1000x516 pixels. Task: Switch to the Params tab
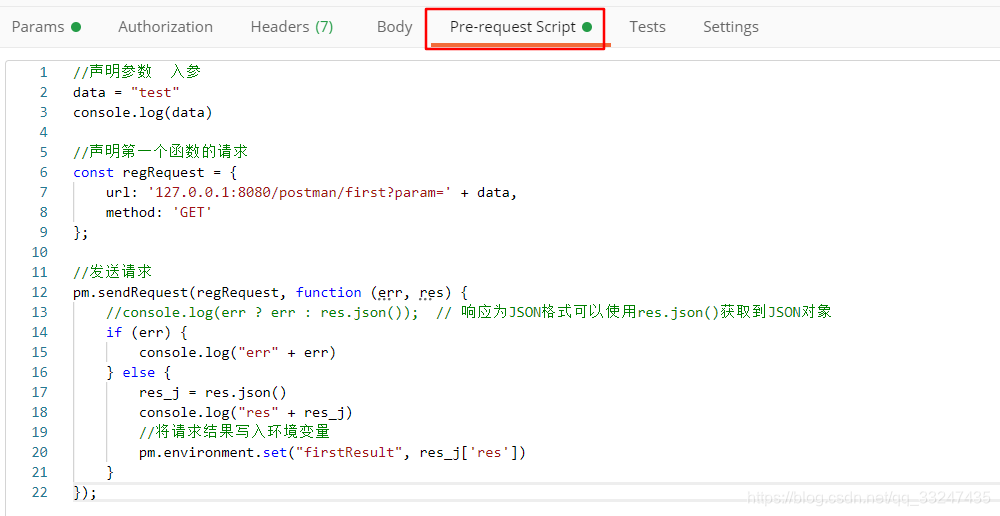click(46, 27)
